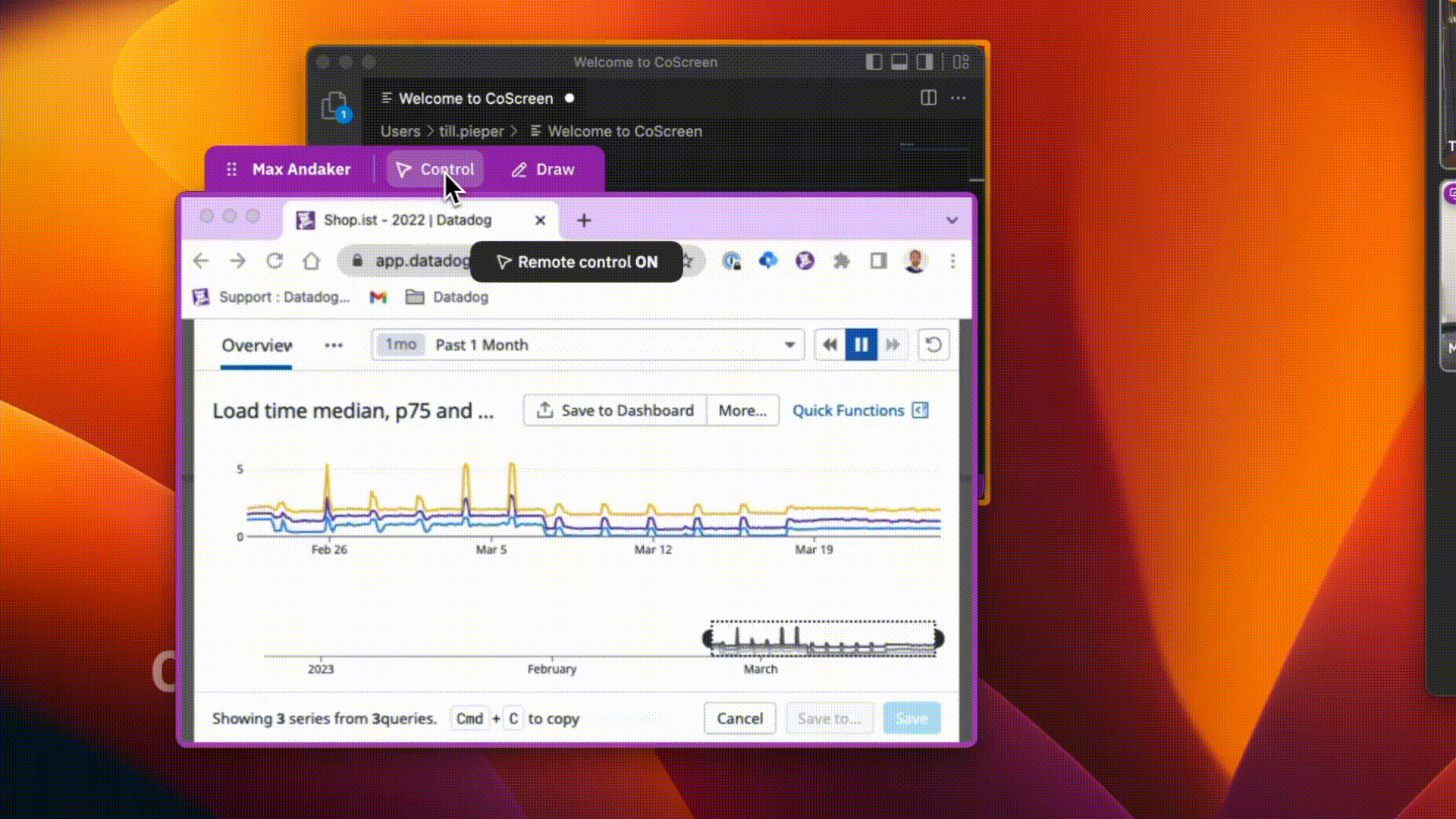
Task: Open VS Code editor More Actions ellipsis
Action: point(959,98)
